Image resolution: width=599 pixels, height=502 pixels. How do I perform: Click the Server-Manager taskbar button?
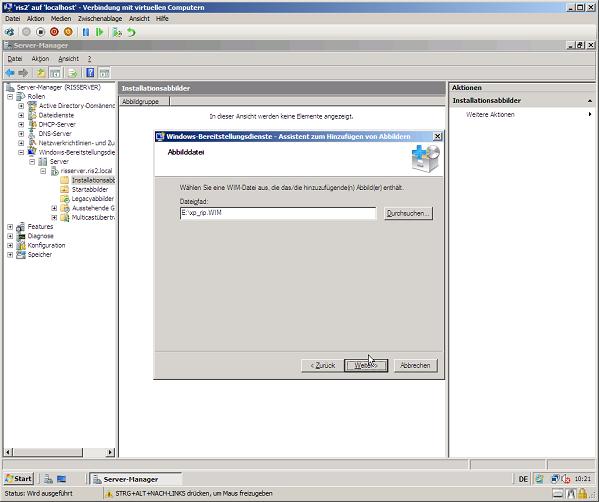(x=136, y=479)
